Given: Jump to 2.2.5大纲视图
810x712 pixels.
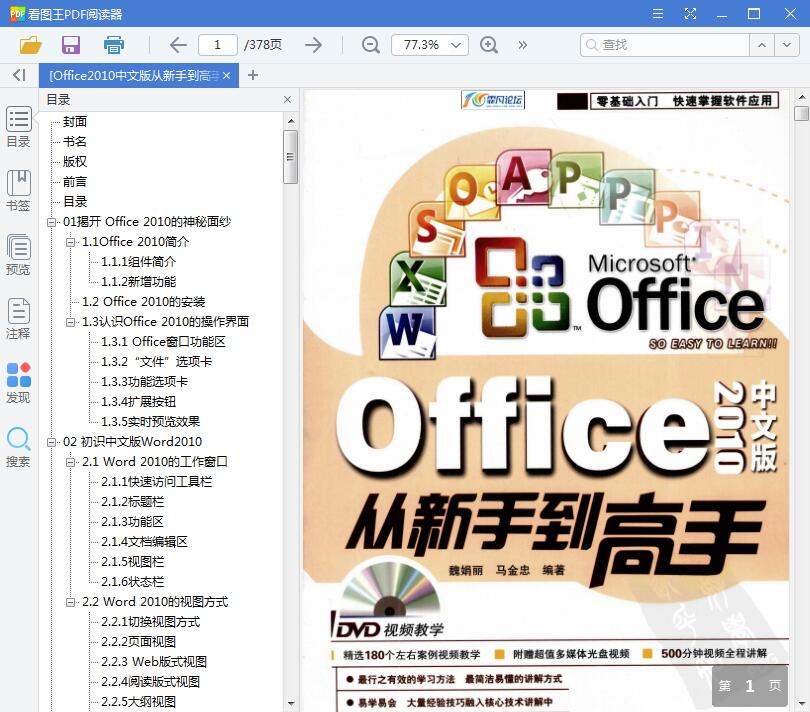Looking at the screenshot, I should coord(138,702).
